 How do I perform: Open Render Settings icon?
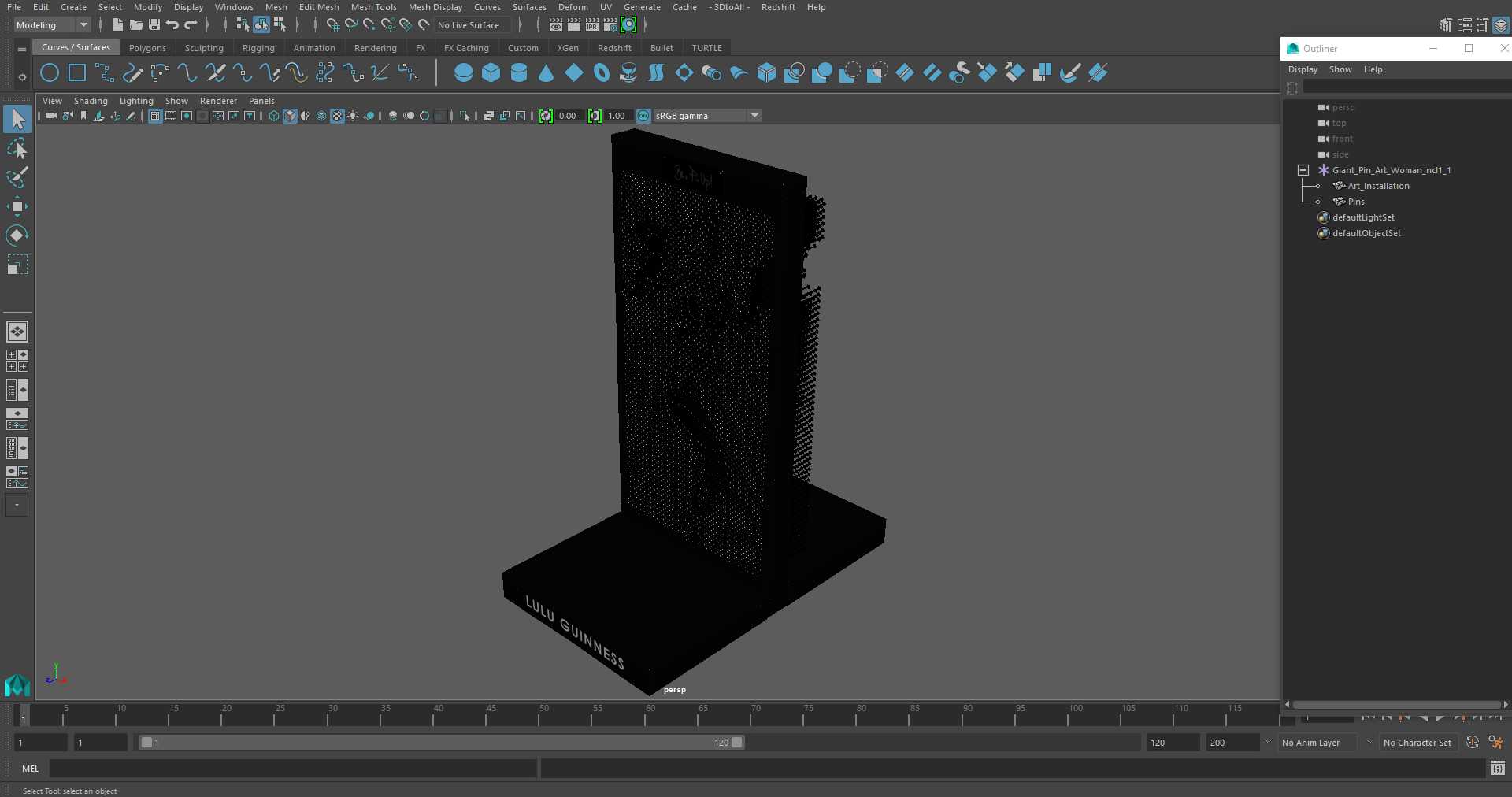click(x=610, y=25)
